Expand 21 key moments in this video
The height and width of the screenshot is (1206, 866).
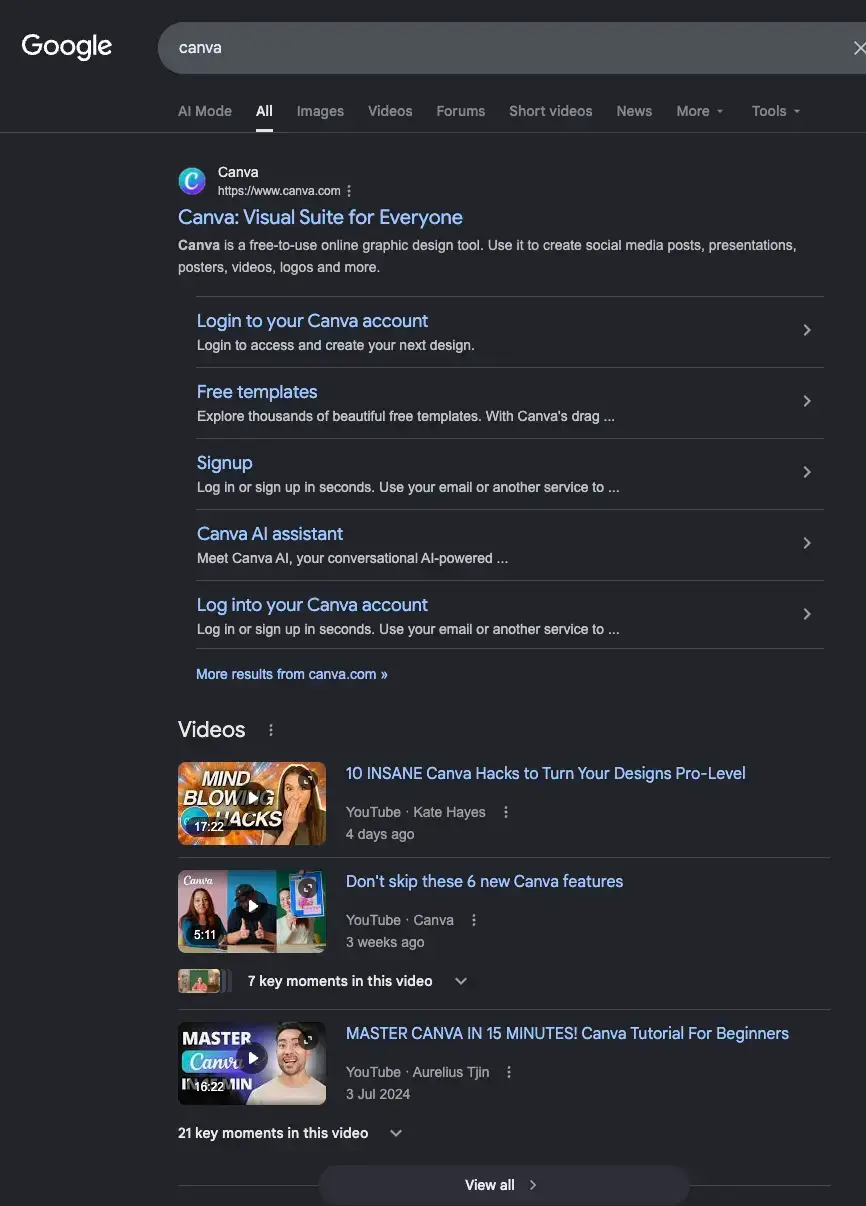coord(290,1133)
